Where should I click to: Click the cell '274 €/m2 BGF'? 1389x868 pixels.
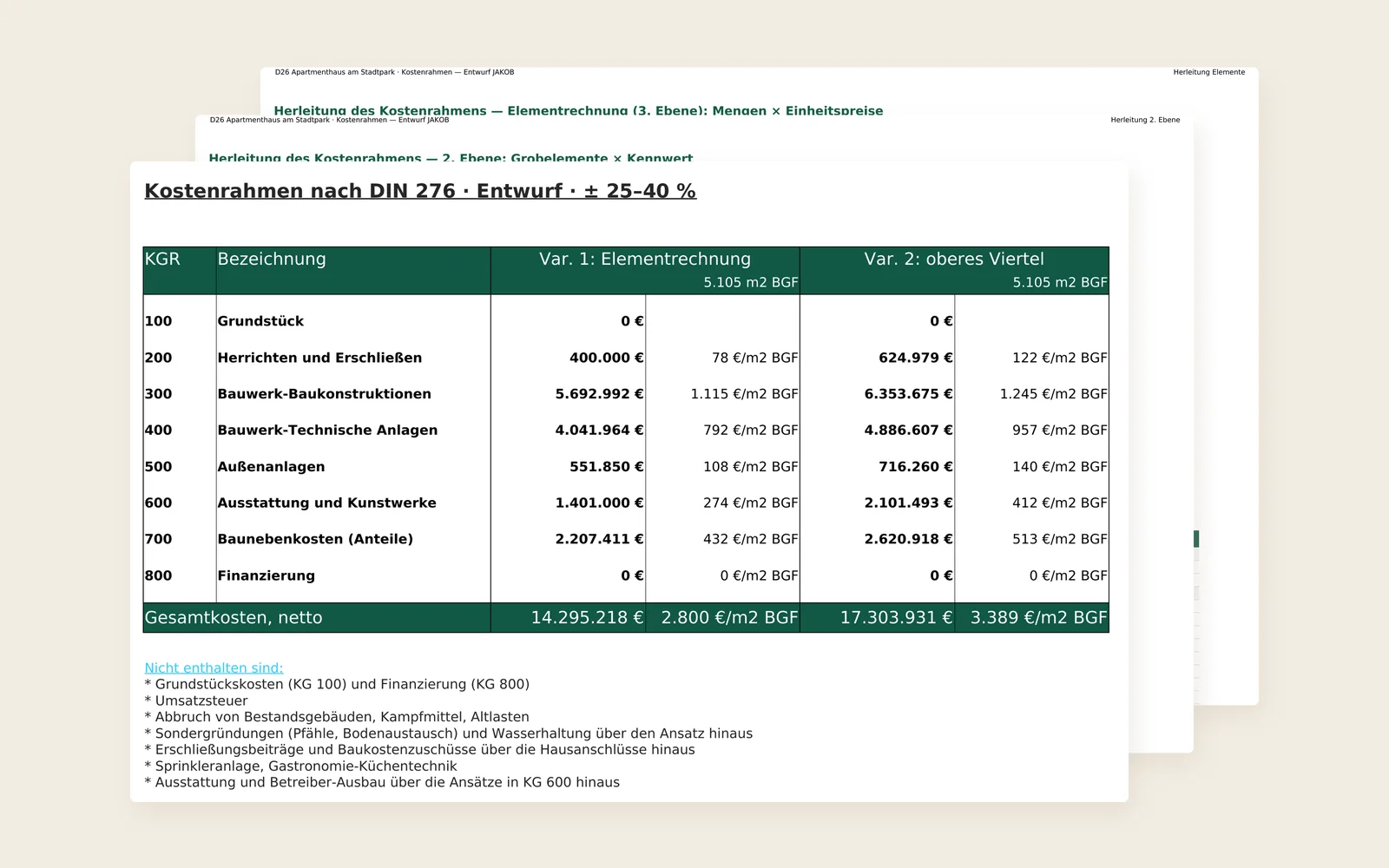coord(750,503)
